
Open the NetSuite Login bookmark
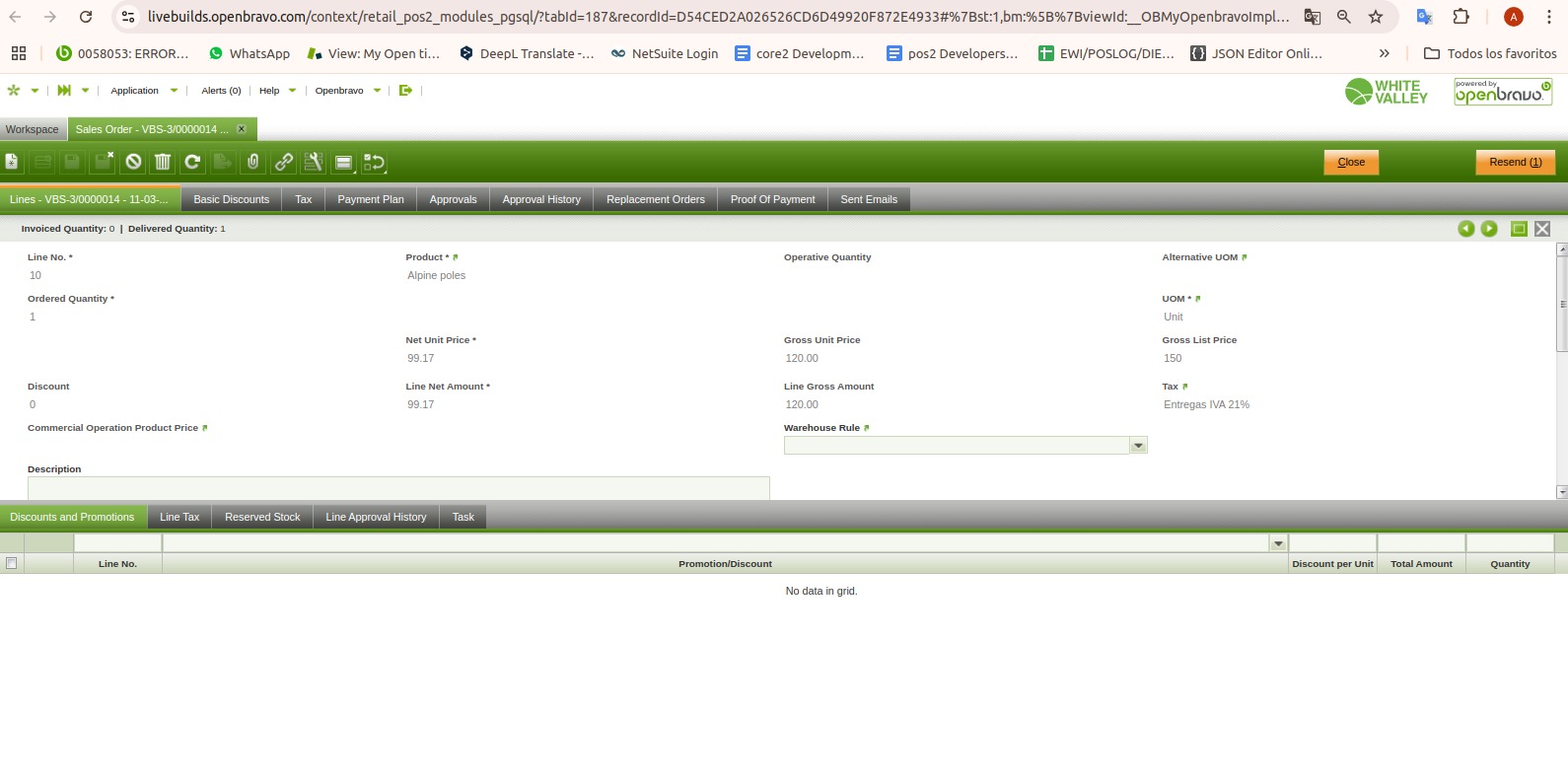665,53
